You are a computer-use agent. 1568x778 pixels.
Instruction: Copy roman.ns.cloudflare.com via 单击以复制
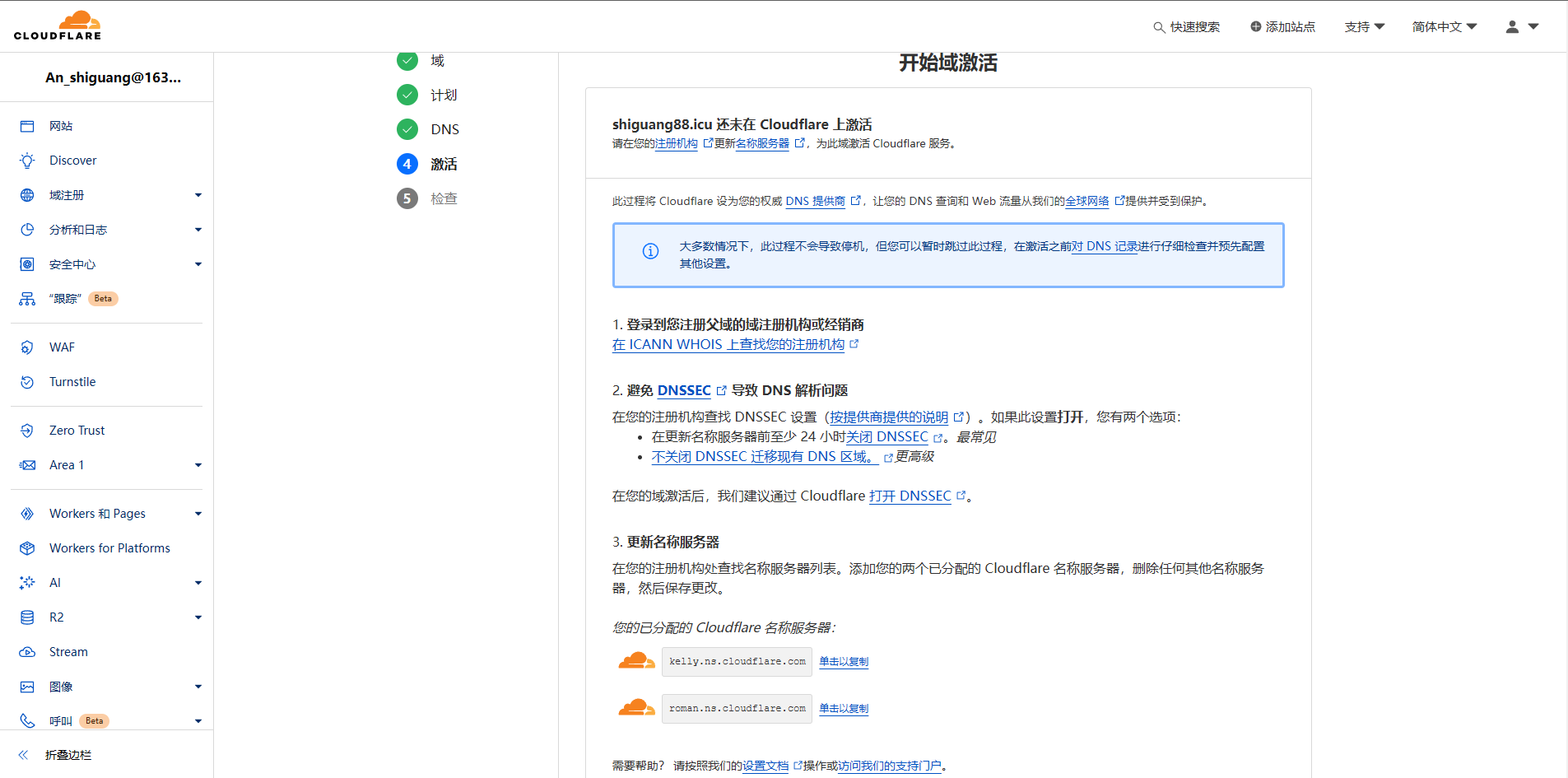tap(844, 708)
